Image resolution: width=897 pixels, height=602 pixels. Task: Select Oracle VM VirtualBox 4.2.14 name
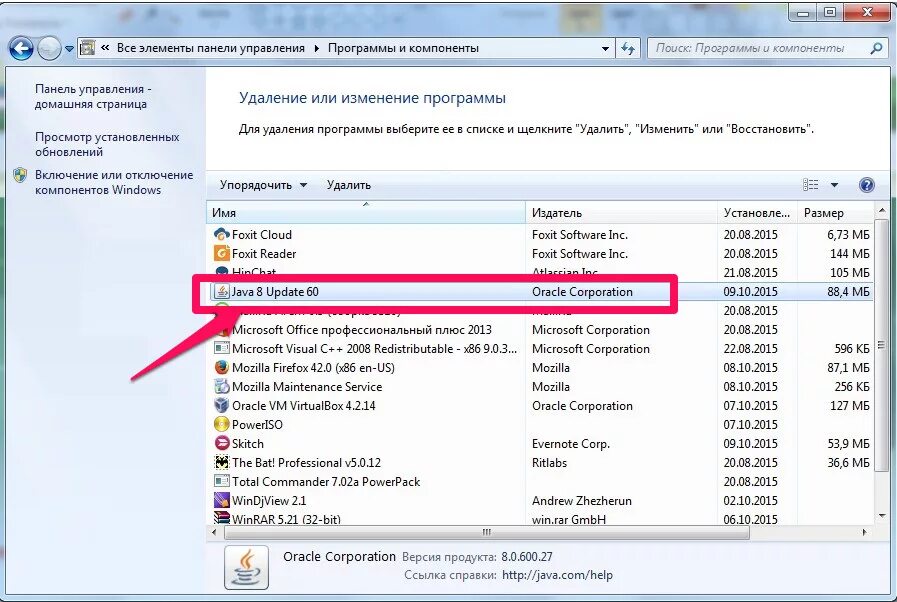click(x=304, y=406)
